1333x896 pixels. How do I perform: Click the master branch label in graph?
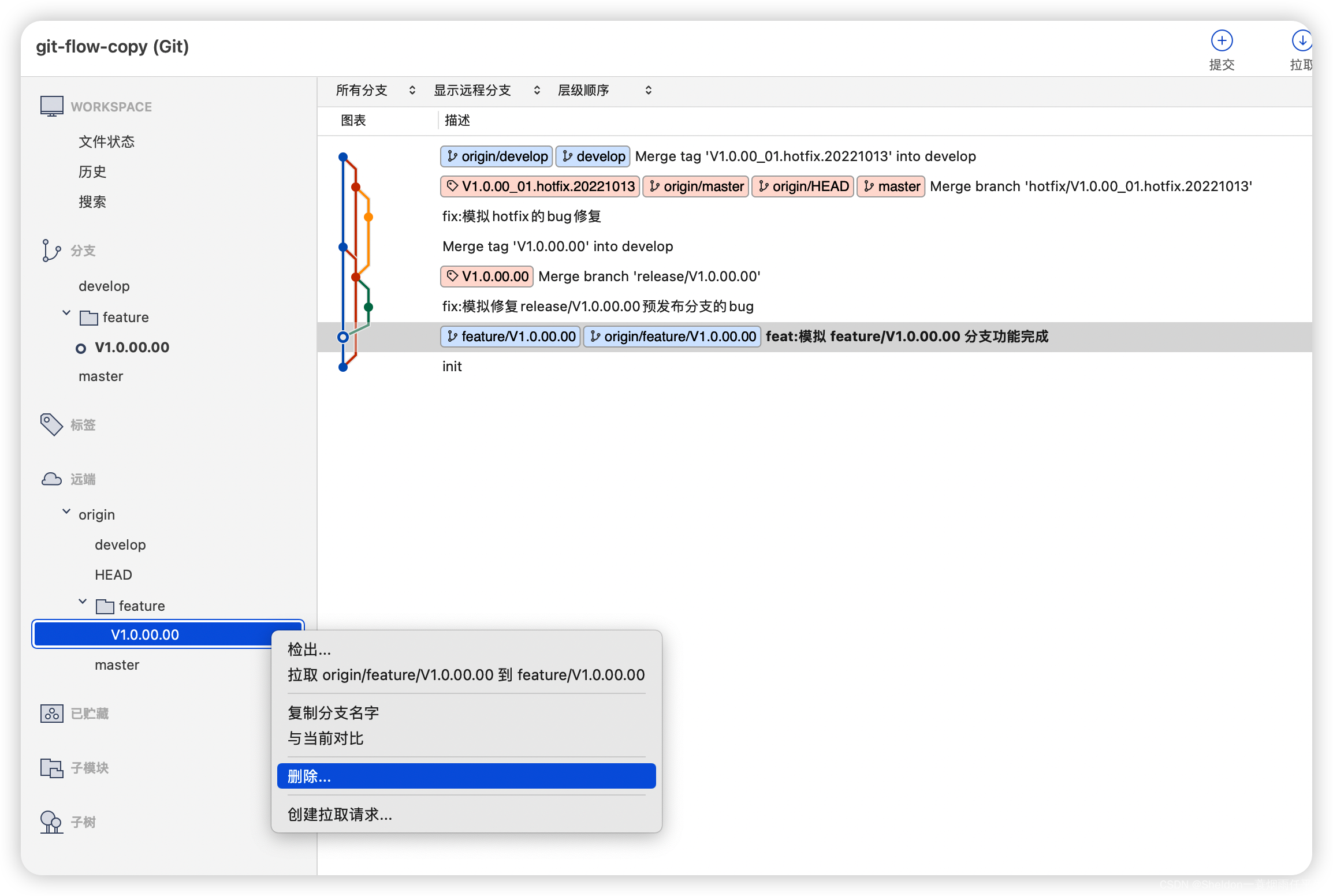[891, 186]
